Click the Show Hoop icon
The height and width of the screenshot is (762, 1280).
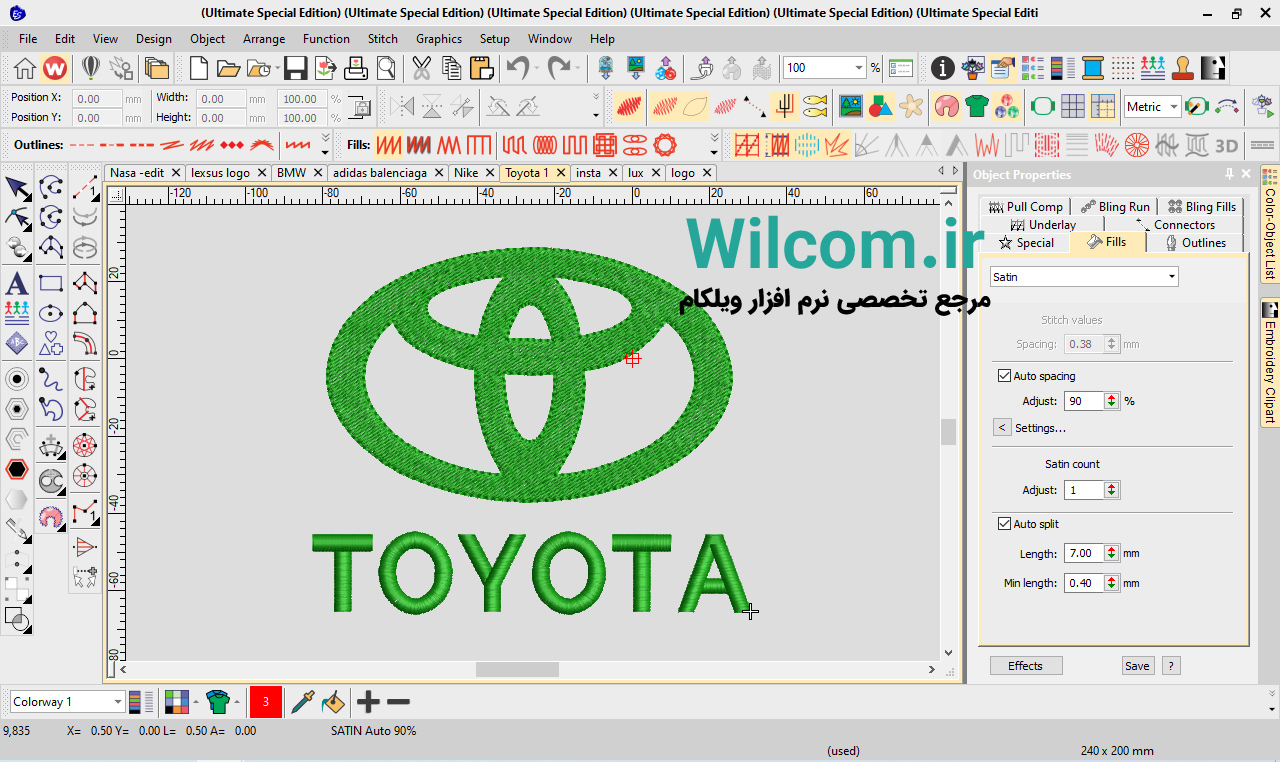tap(1042, 105)
